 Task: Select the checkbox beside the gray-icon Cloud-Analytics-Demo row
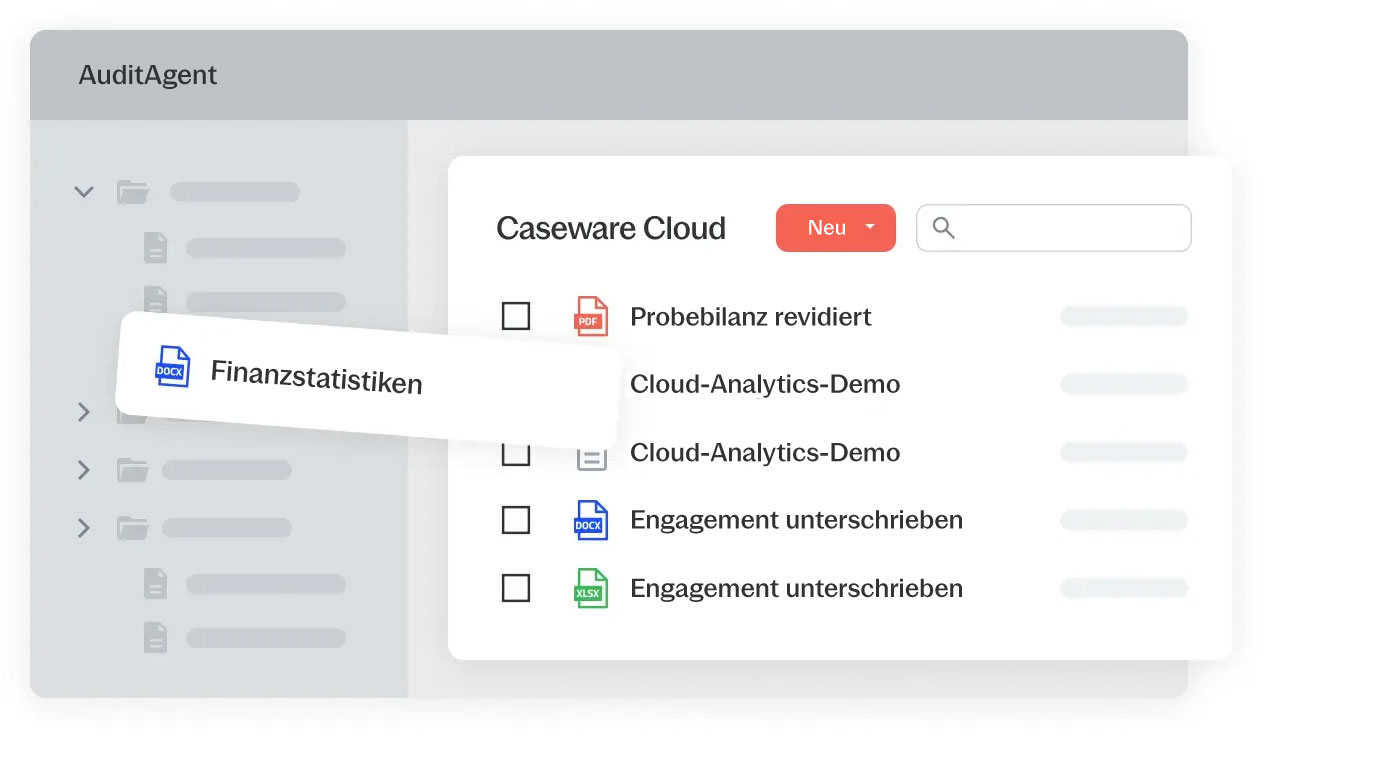pyautogui.click(x=516, y=456)
